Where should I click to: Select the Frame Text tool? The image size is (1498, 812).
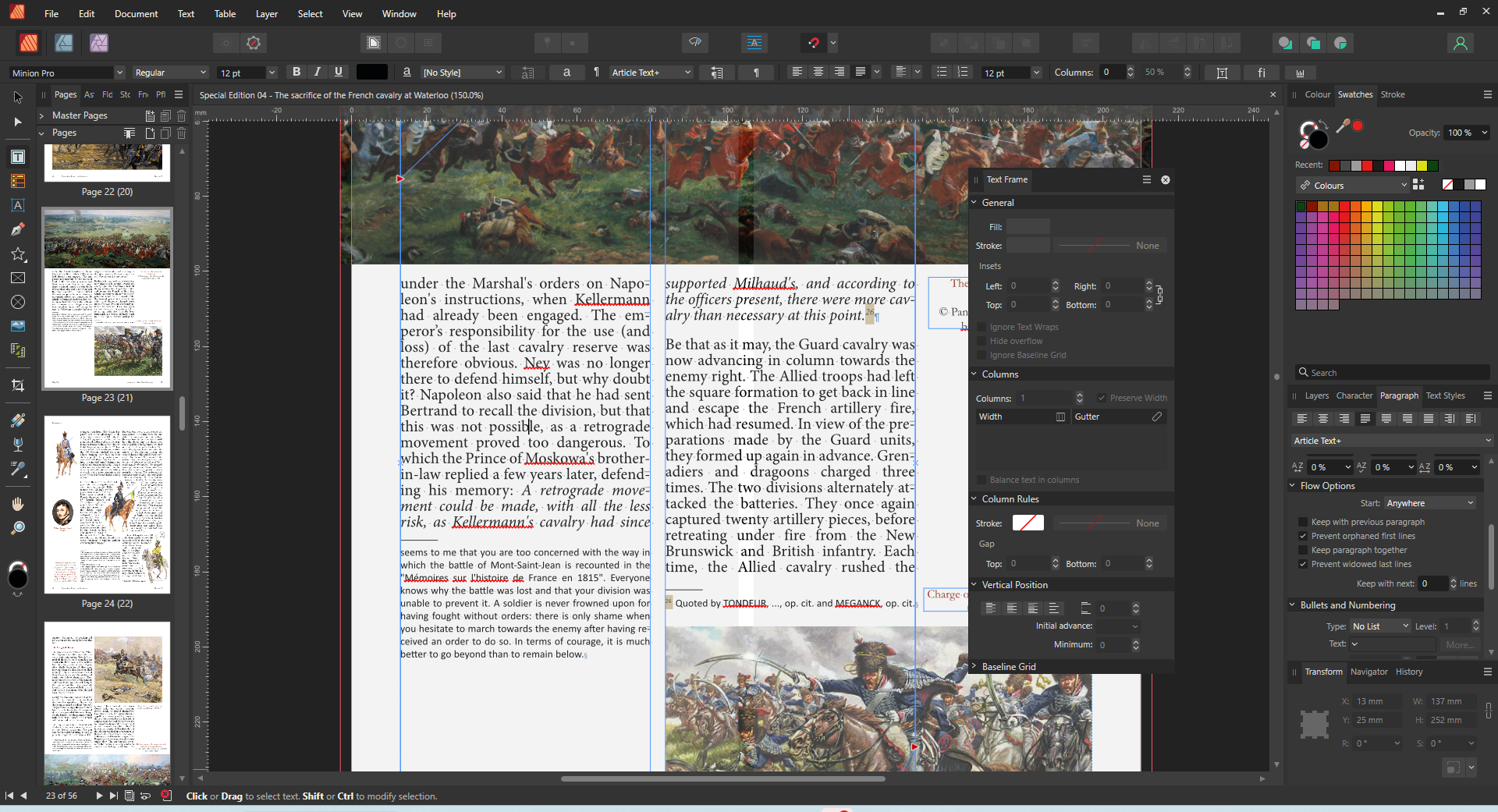pyautogui.click(x=18, y=157)
